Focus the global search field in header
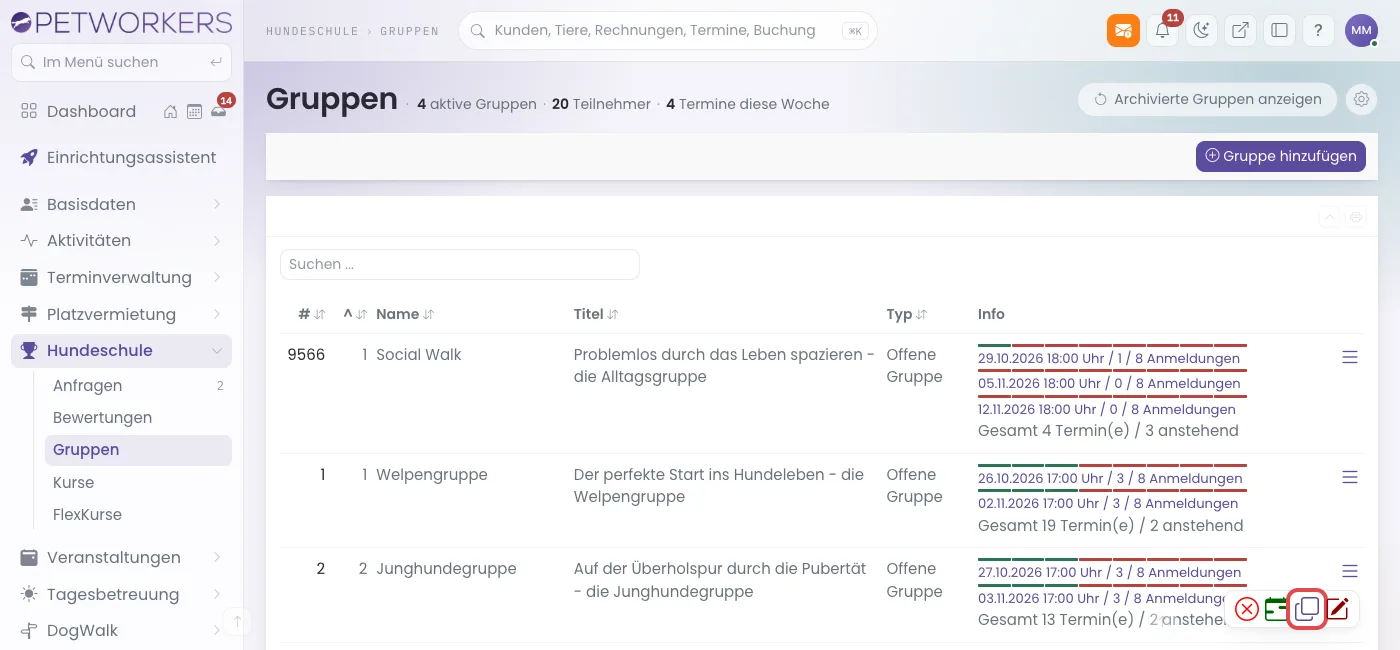The width and height of the screenshot is (1400, 650). click(x=667, y=31)
